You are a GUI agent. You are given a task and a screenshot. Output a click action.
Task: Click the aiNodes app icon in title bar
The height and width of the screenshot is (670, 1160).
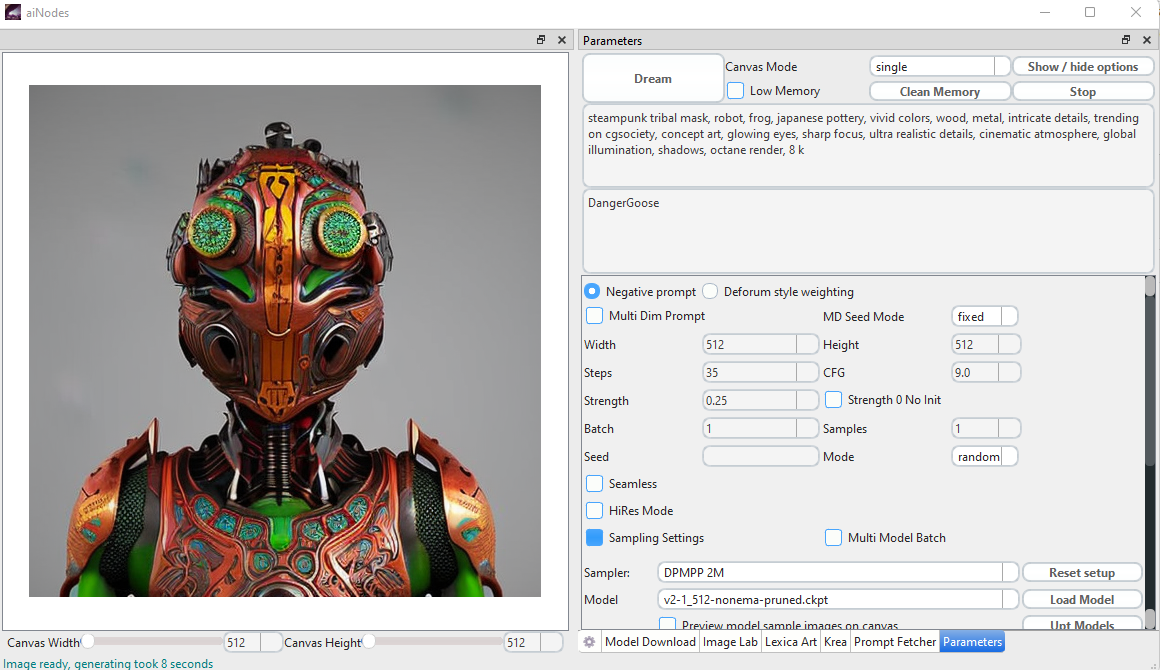[x=13, y=12]
